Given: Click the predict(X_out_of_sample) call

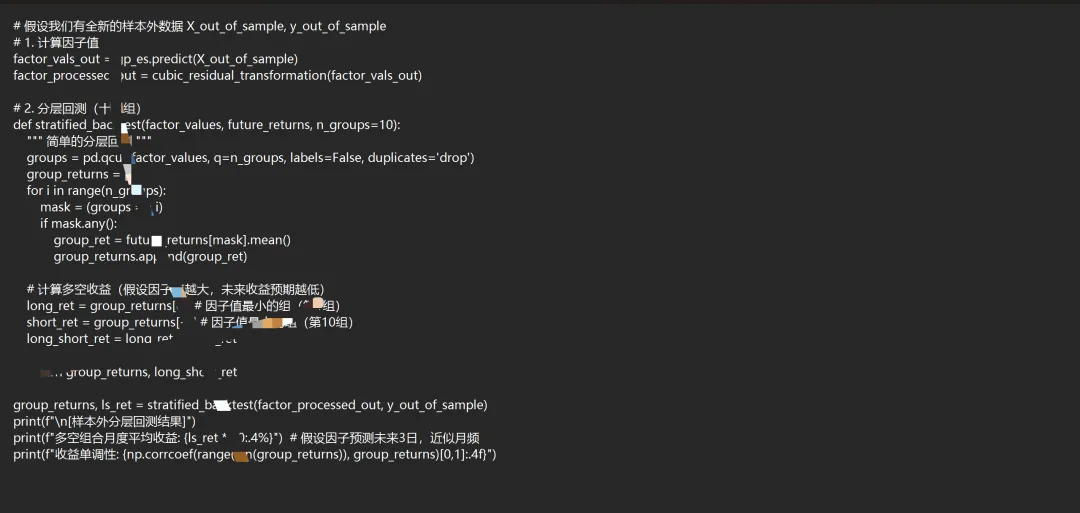Looking at the screenshot, I should pyautogui.click(x=220, y=59).
